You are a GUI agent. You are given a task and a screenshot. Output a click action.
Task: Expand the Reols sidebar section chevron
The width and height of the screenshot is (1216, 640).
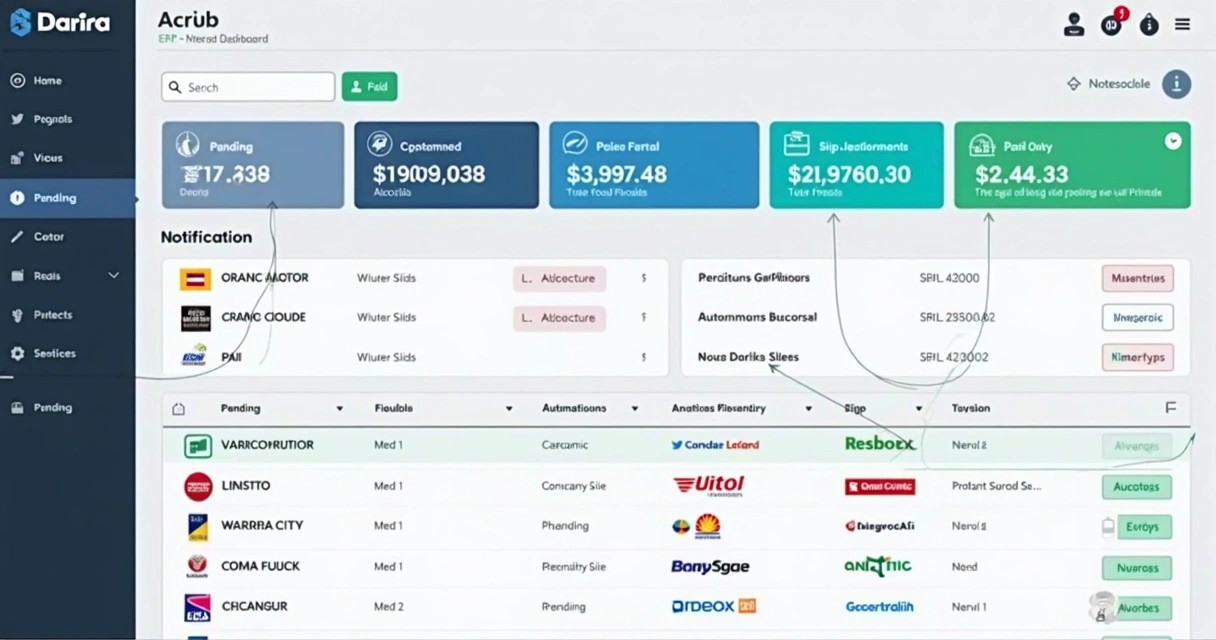coord(113,275)
